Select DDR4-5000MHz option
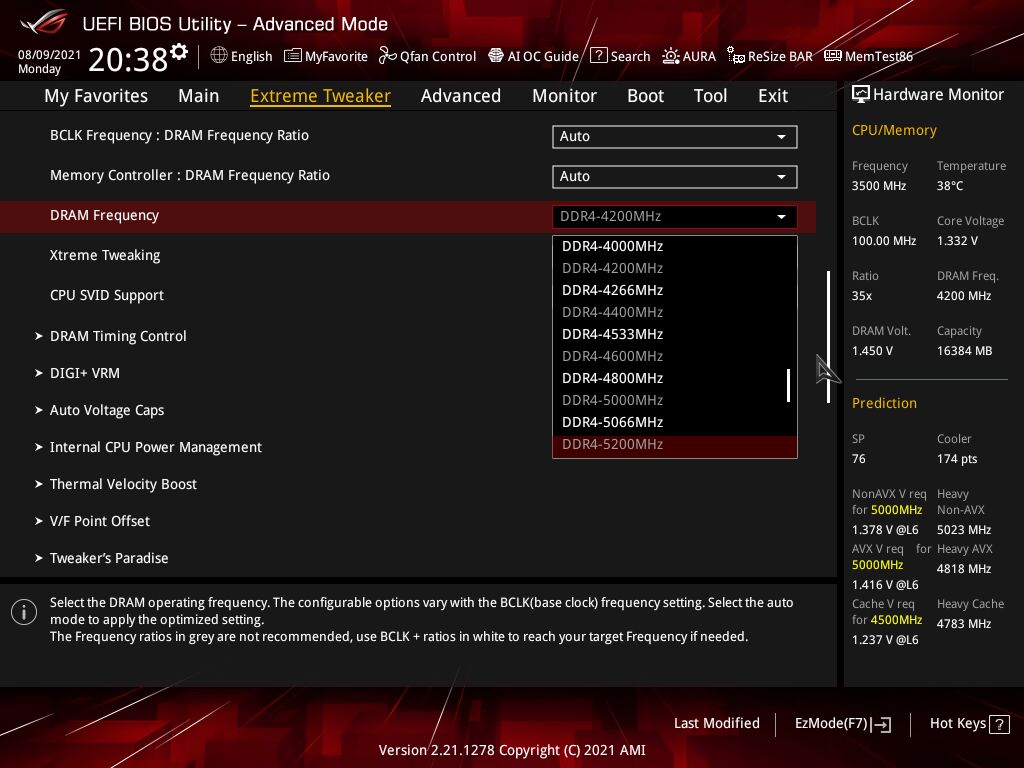This screenshot has width=1024, height=768. click(x=675, y=400)
